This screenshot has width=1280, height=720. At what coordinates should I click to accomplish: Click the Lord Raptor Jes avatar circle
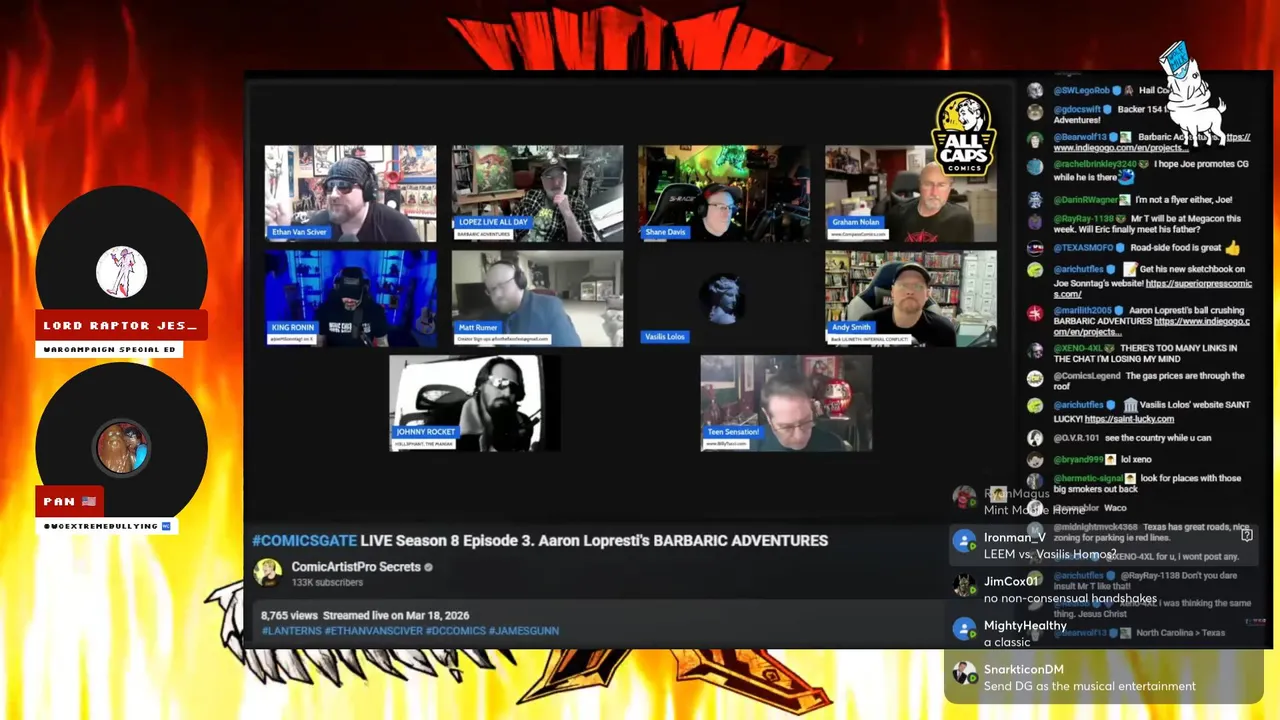point(122,271)
